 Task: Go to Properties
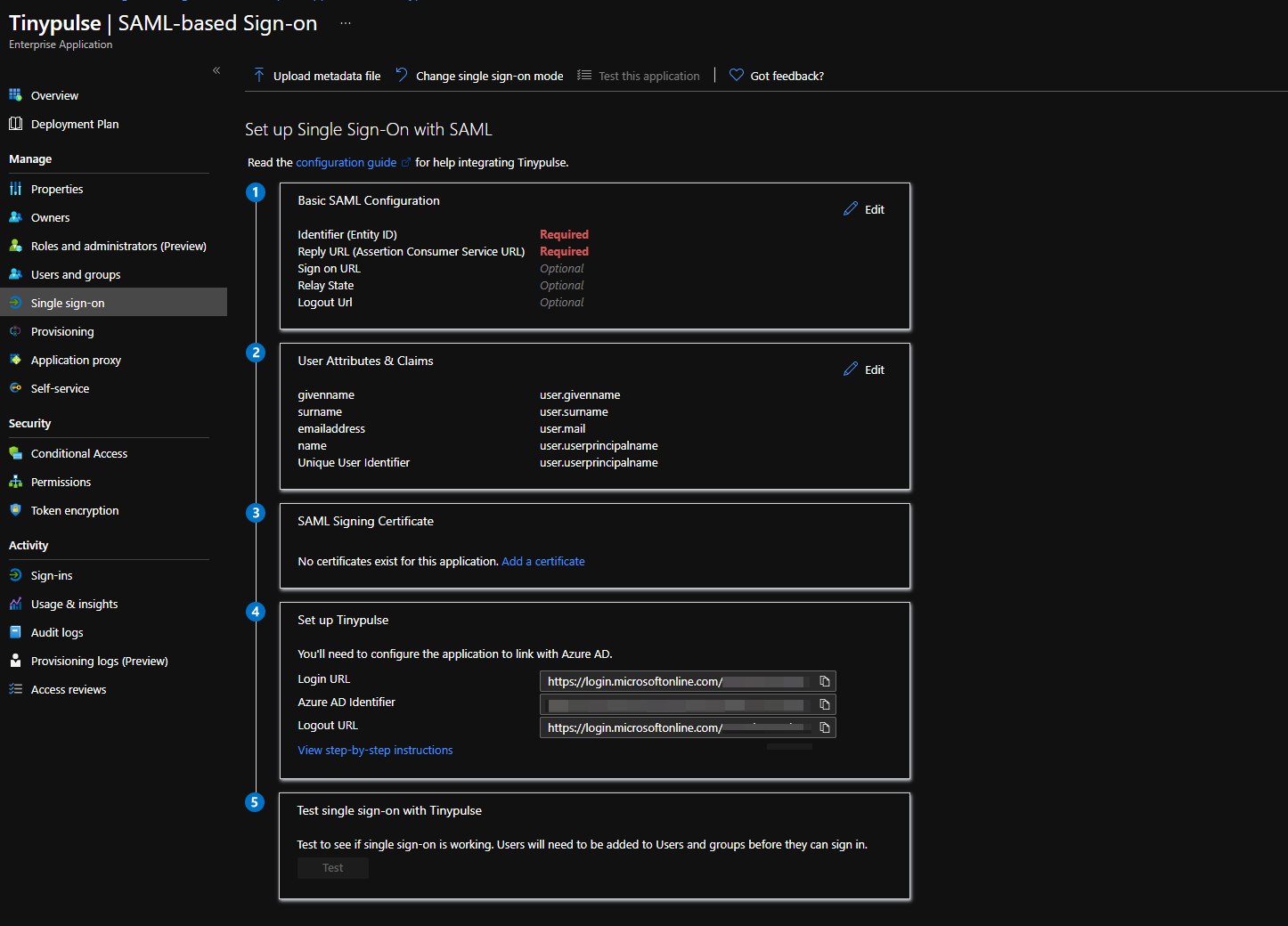pyautogui.click(x=57, y=189)
